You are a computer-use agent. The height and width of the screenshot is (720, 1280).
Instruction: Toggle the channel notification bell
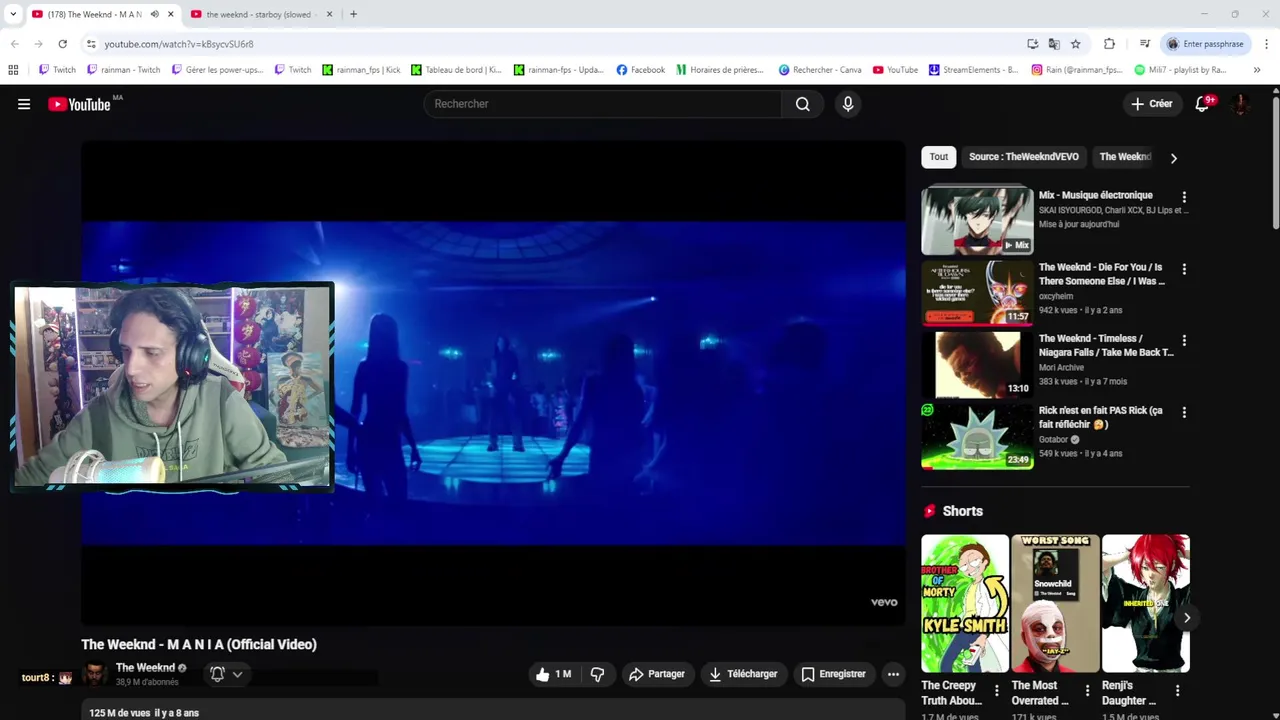pos(217,674)
